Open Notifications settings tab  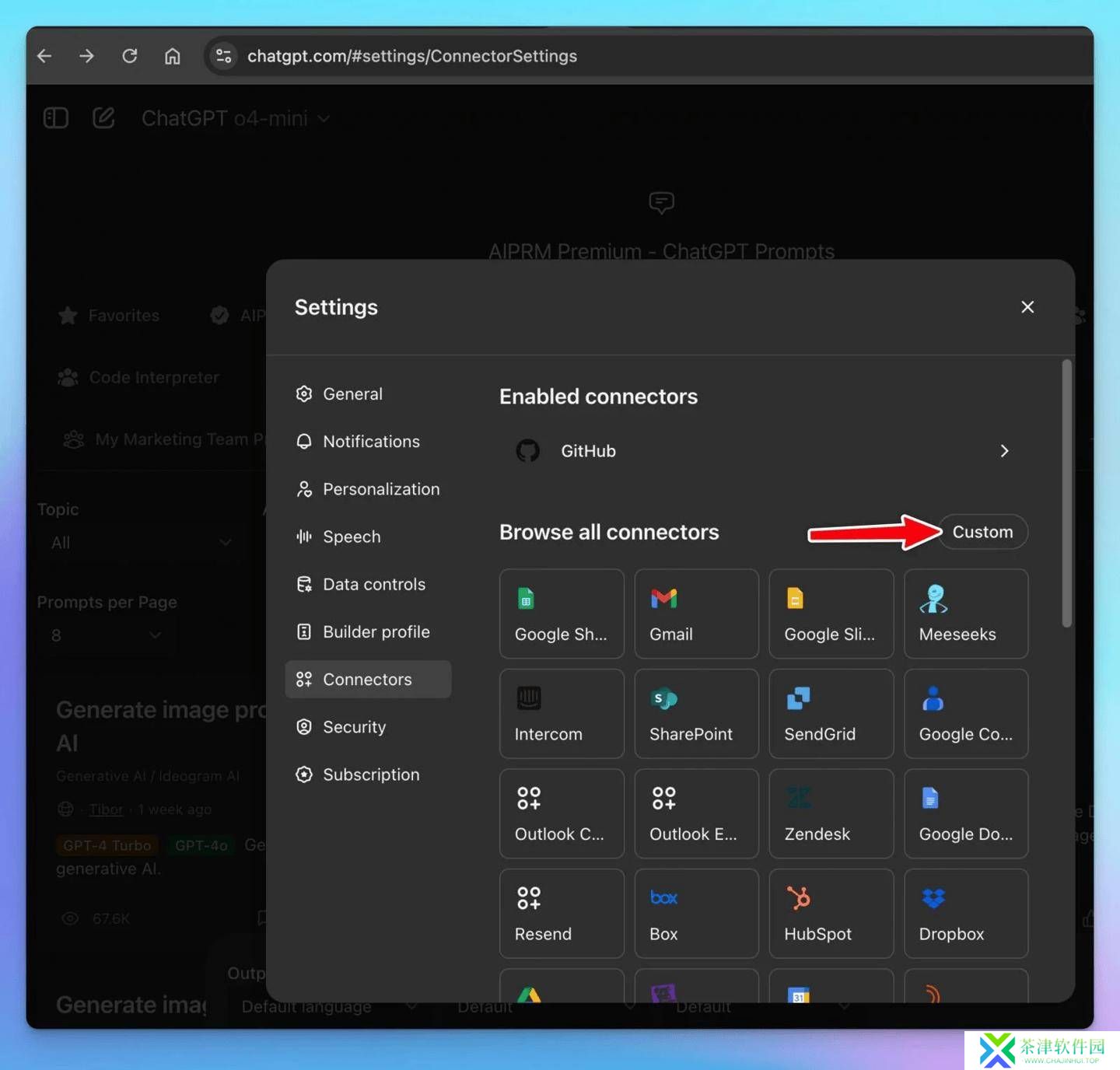[x=369, y=442]
